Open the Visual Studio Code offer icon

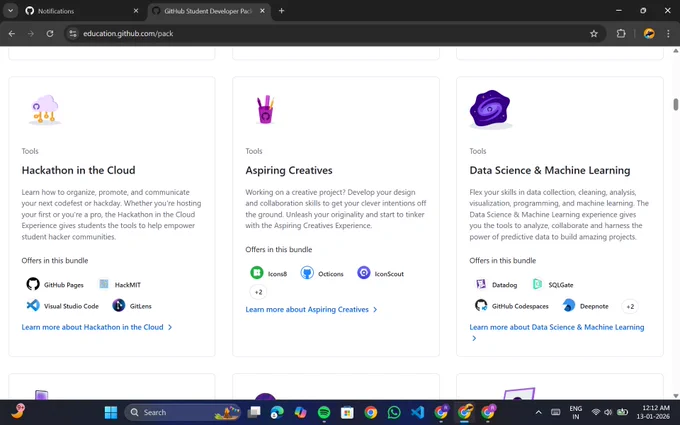(33, 306)
